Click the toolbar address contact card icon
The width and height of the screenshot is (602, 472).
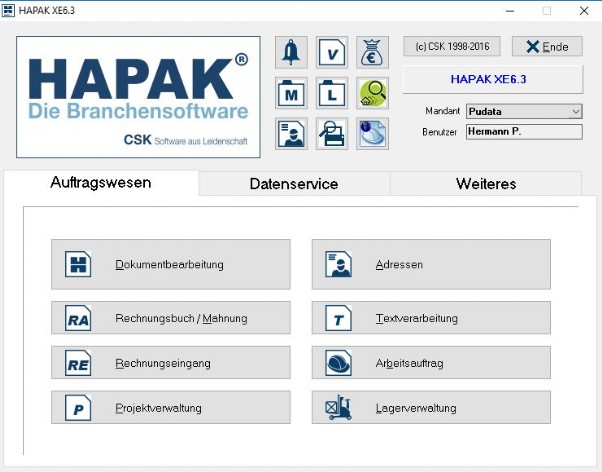[x=291, y=134]
